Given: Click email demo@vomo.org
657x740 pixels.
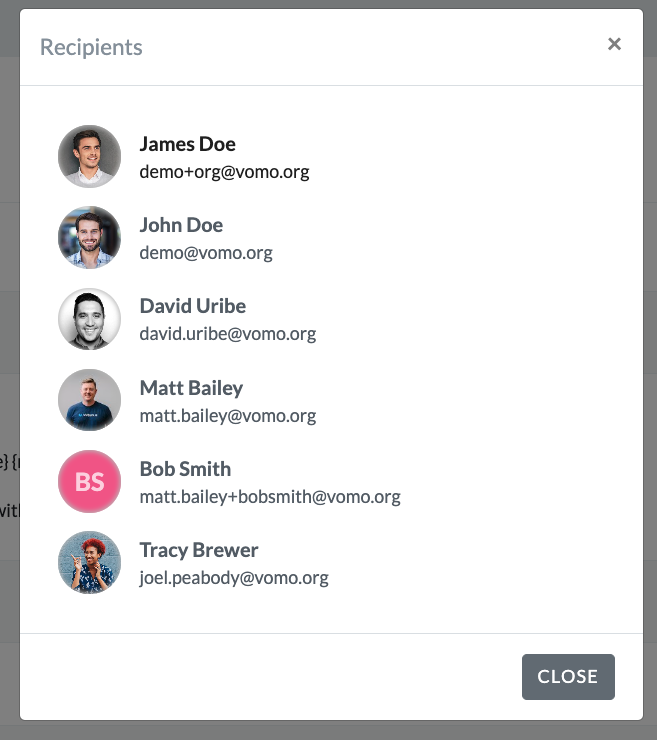Looking at the screenshot, I should pyautogui.click(x=206, y=253).
